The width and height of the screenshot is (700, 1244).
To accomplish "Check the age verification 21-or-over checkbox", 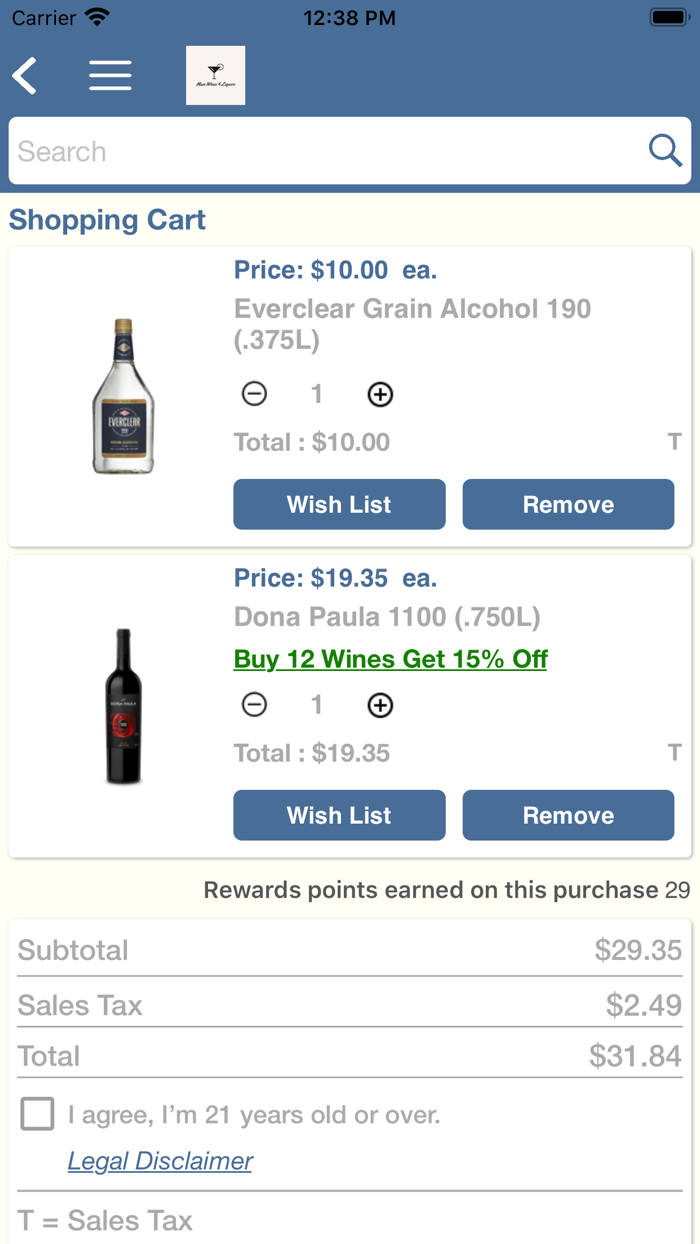I will click(36, 1113).
